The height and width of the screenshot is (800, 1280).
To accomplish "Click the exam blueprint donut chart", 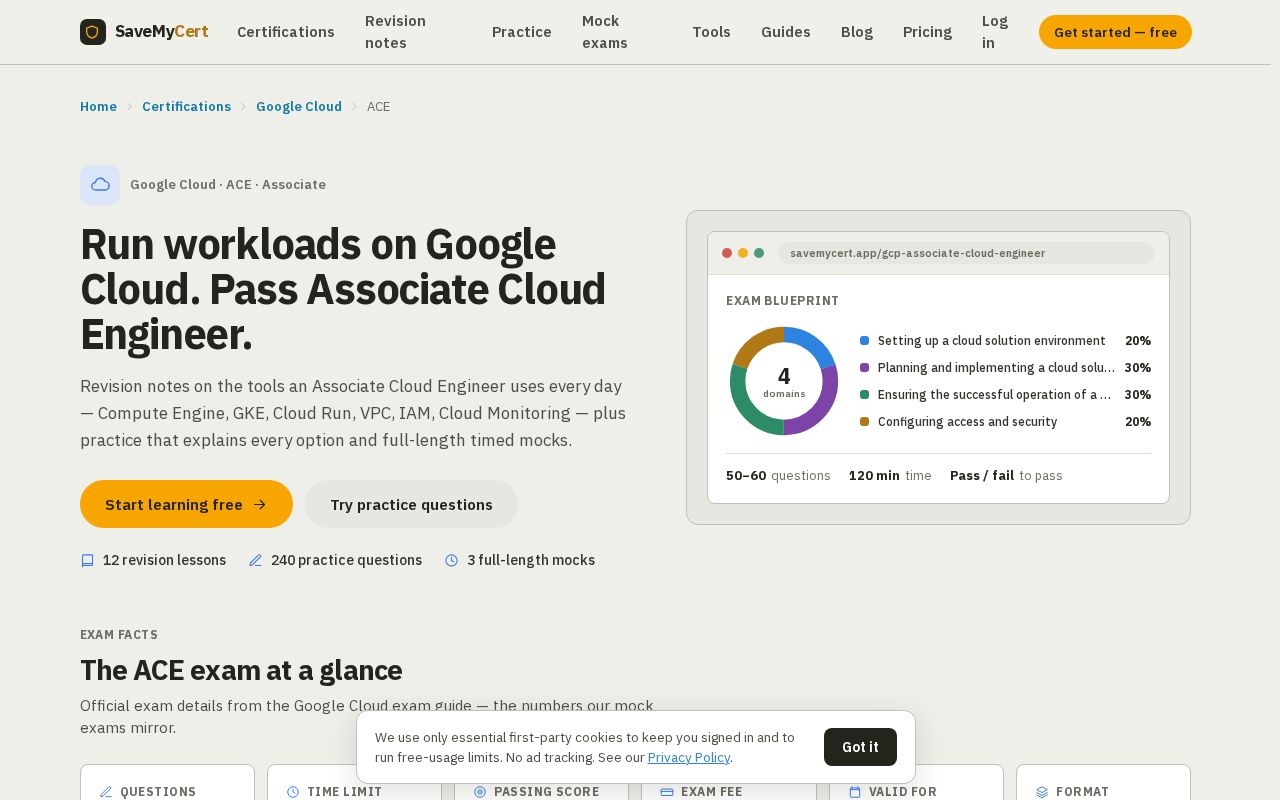I will (784, 381).
